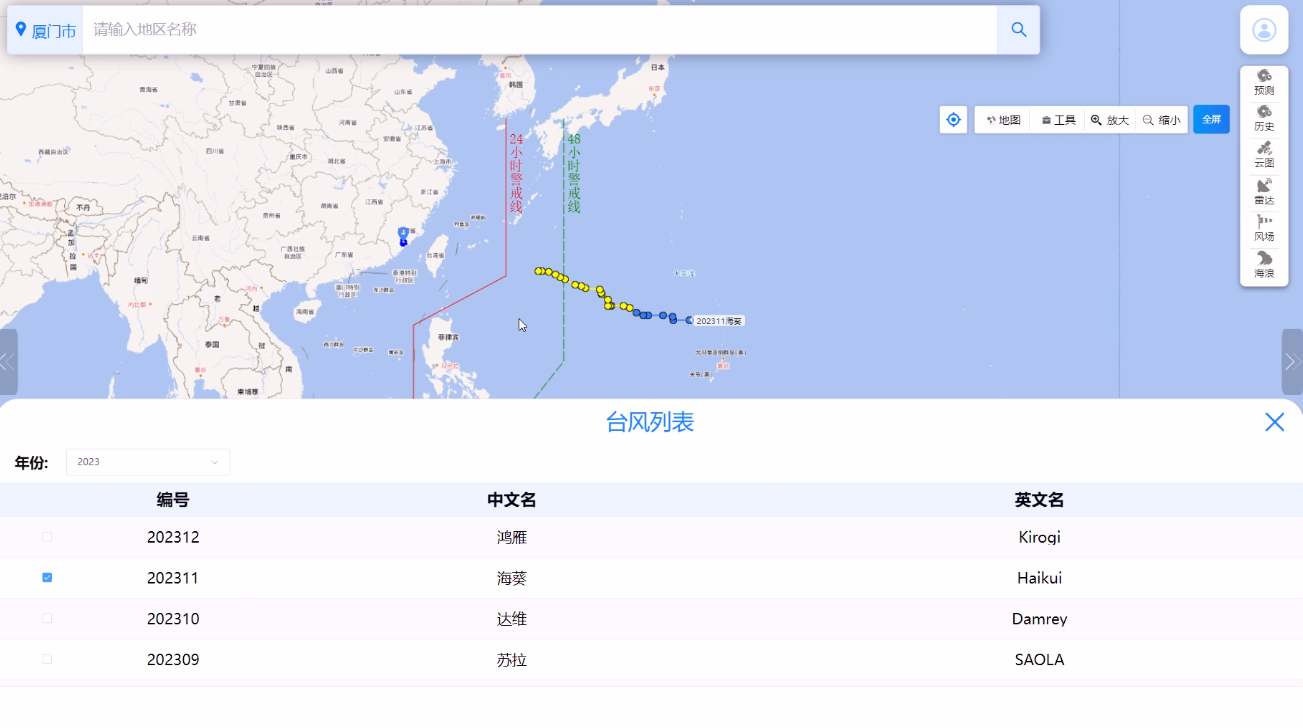The height and width of the screenshot is (728, 1303).
Task: Open the 历史 typhoon history icon
Action: [1264, 118]
